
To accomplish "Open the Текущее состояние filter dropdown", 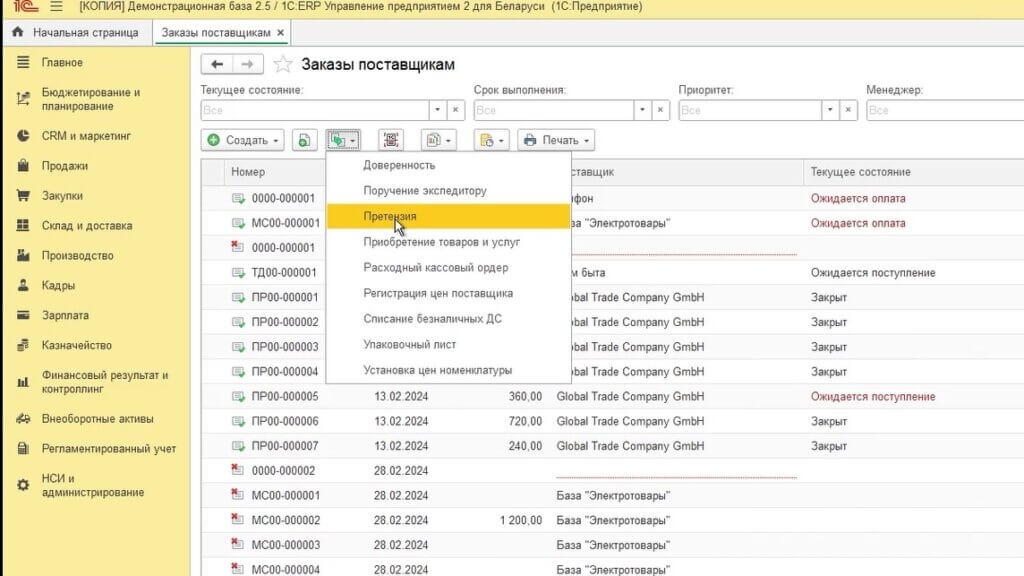I will coord(436,110).
